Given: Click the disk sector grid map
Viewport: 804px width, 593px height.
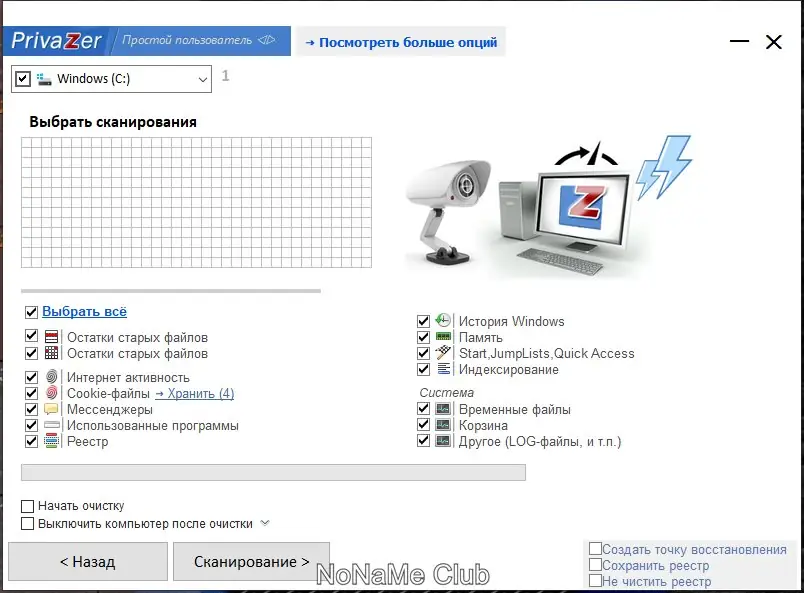Looking at the screenshot, I should (x=196, y=202).
